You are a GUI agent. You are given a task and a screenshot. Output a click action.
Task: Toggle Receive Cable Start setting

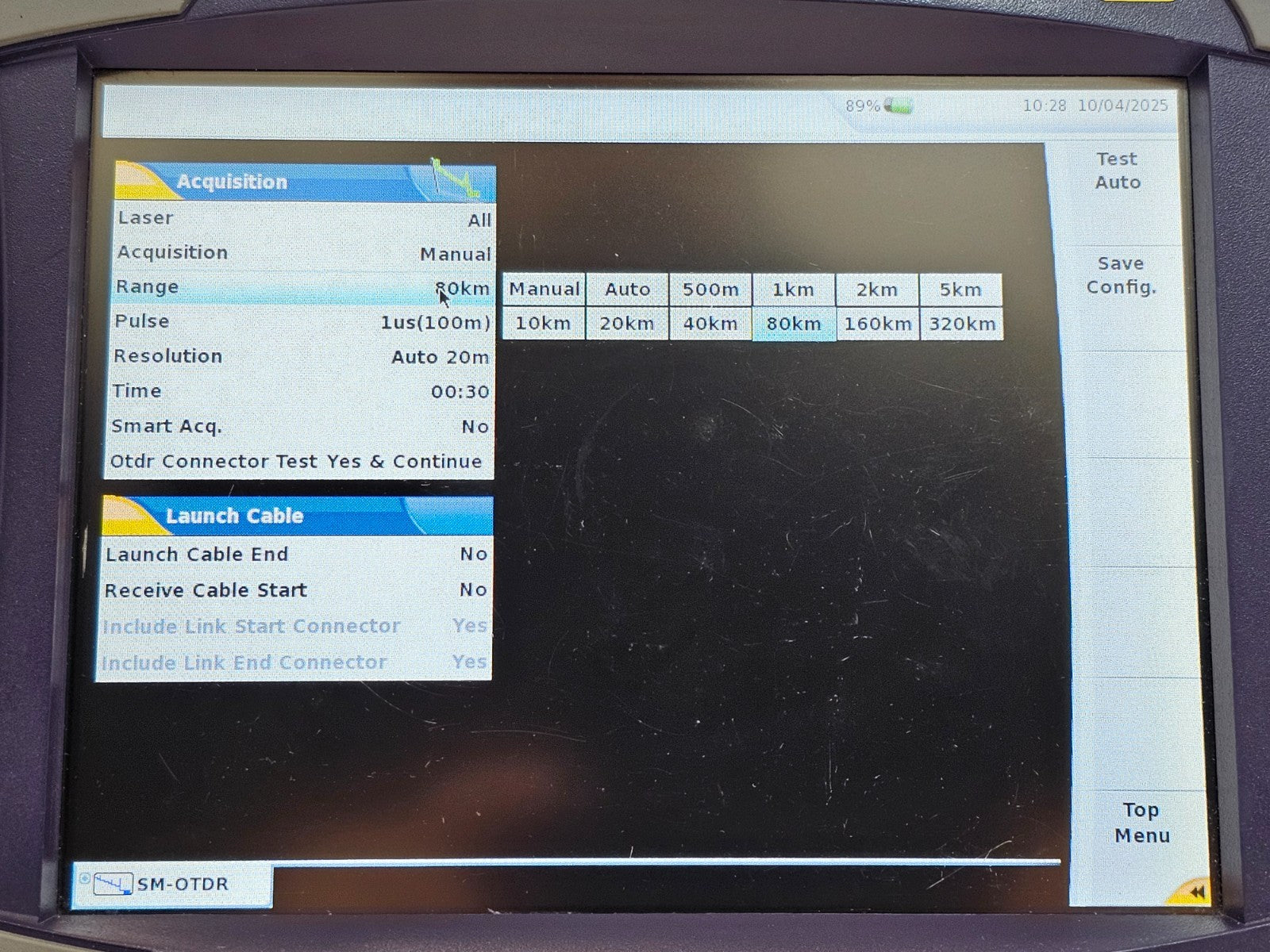(295, 590)
